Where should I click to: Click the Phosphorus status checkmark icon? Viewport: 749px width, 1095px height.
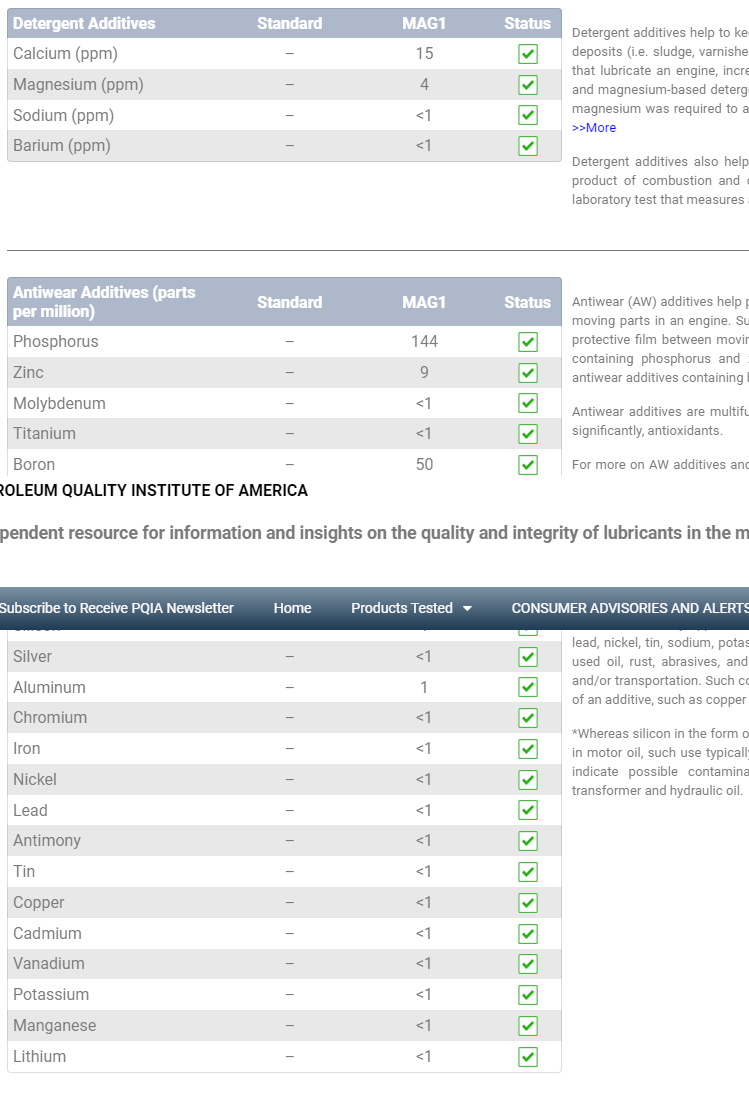(528, 341)
